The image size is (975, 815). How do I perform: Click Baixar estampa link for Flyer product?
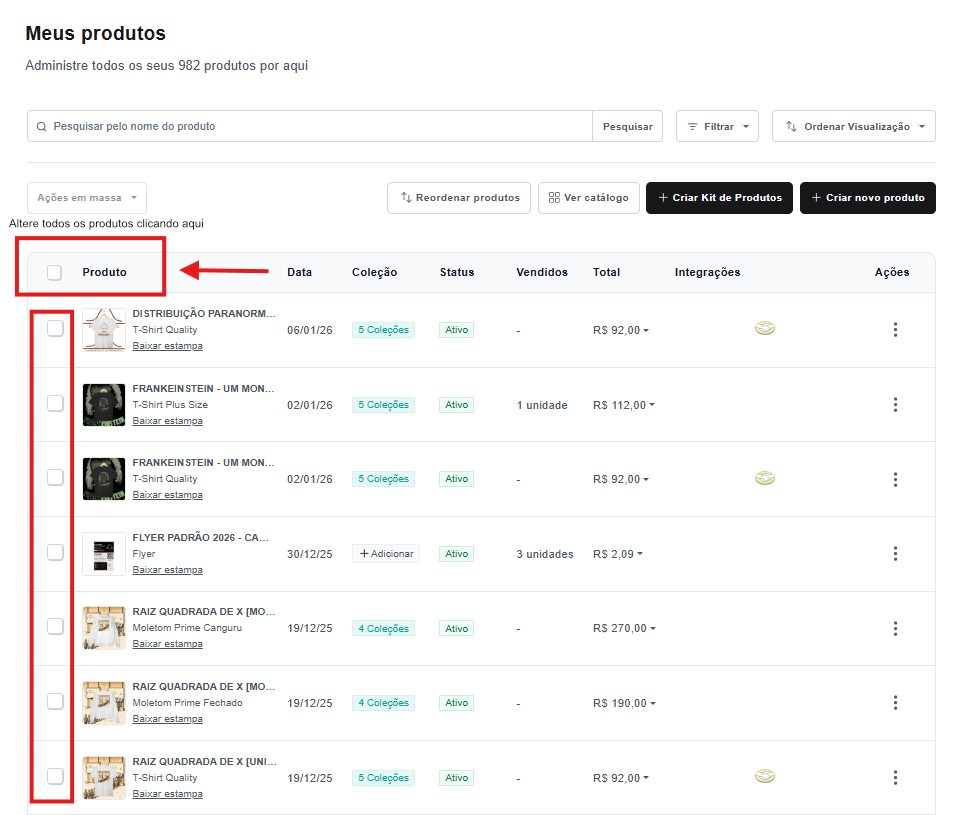(x=167, y=570)
